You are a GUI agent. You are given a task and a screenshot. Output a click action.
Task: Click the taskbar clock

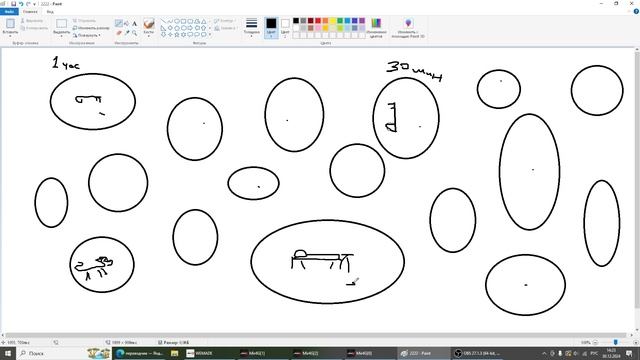pyautogui.click(x=611, y=353)
